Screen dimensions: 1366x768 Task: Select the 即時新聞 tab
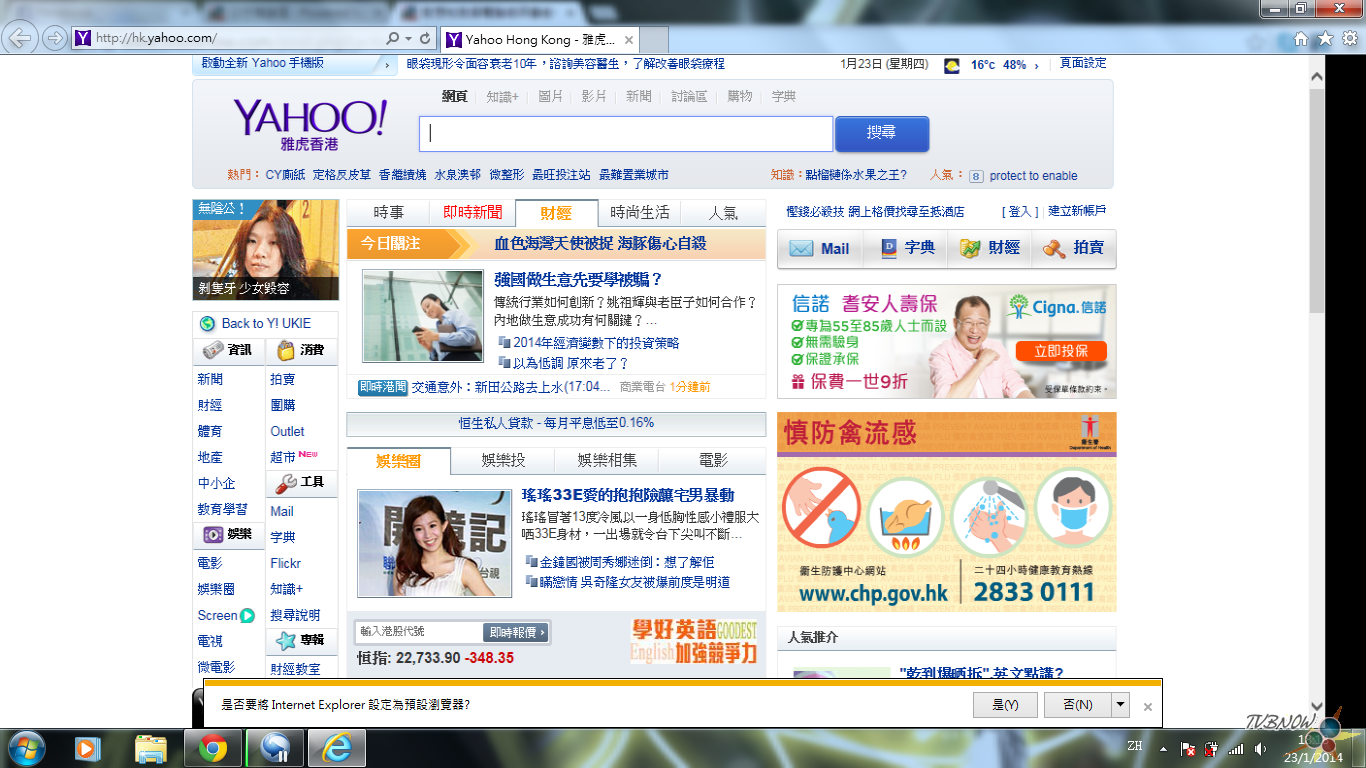tap(473, 213)
